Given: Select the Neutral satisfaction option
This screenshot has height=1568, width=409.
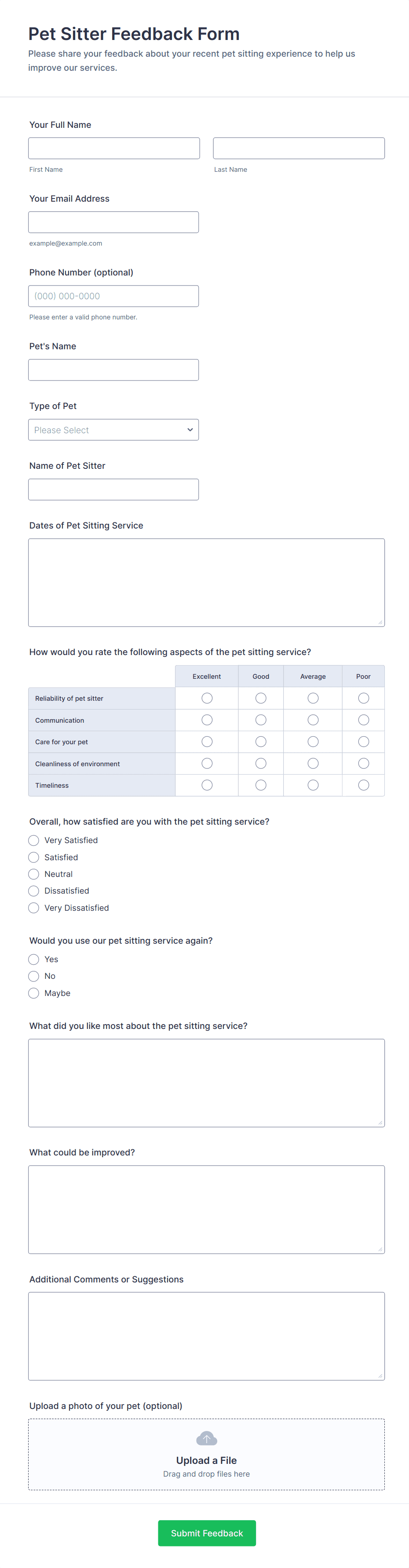Looking at the screenshot, I should click(34, 874).
